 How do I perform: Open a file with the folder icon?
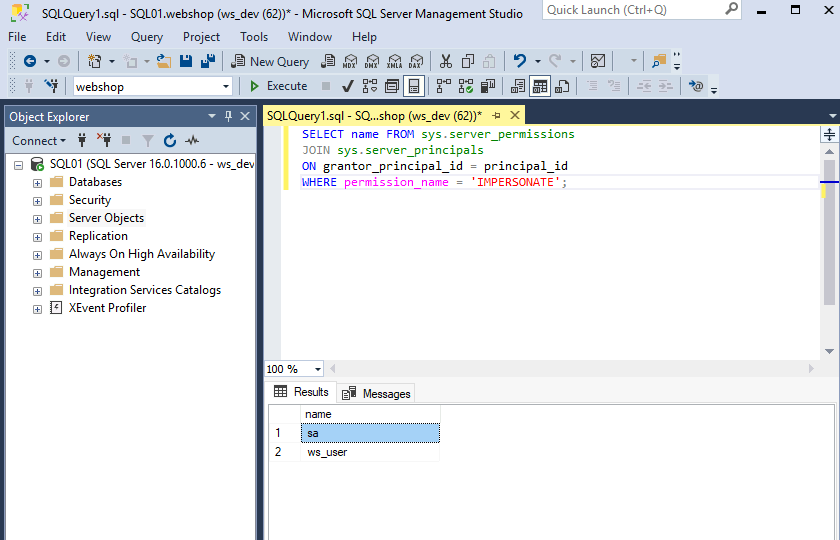[x=164, y=62]
